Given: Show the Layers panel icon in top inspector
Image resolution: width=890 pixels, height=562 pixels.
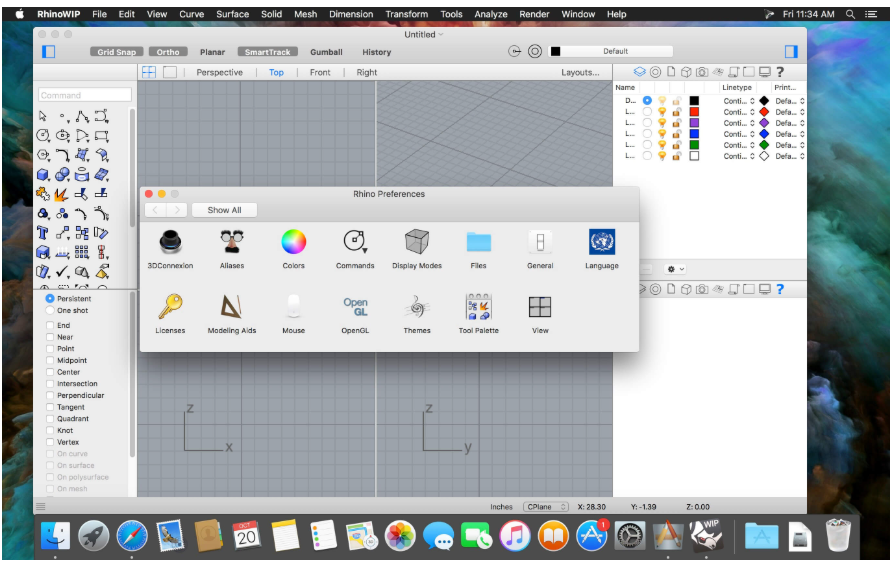Looking at the screenshot, I should pyautogui.click(x=640, y=72).
